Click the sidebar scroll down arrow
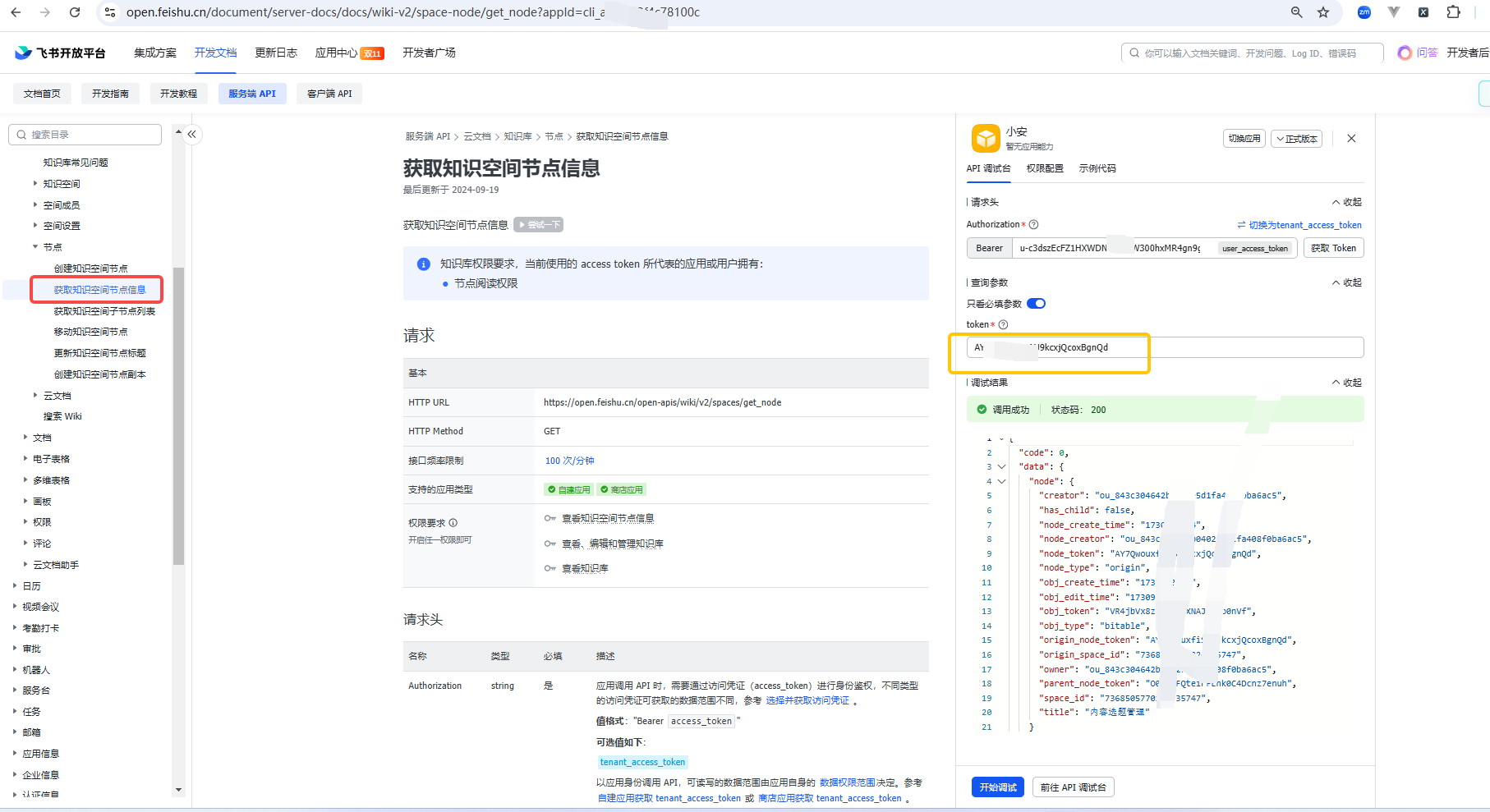 click(x=178, y=790)
